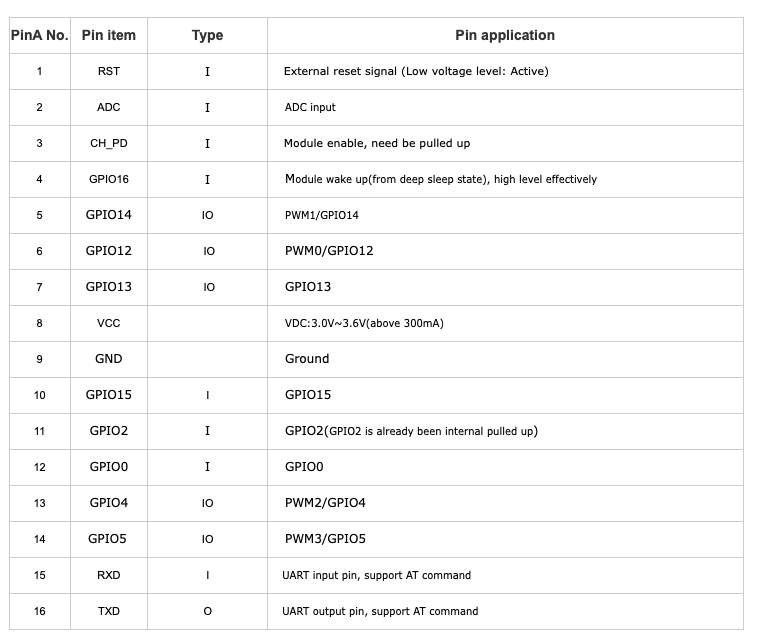Click the 'Pin item' column header
The width and height of the screenshot is (762, 642).
108,35
